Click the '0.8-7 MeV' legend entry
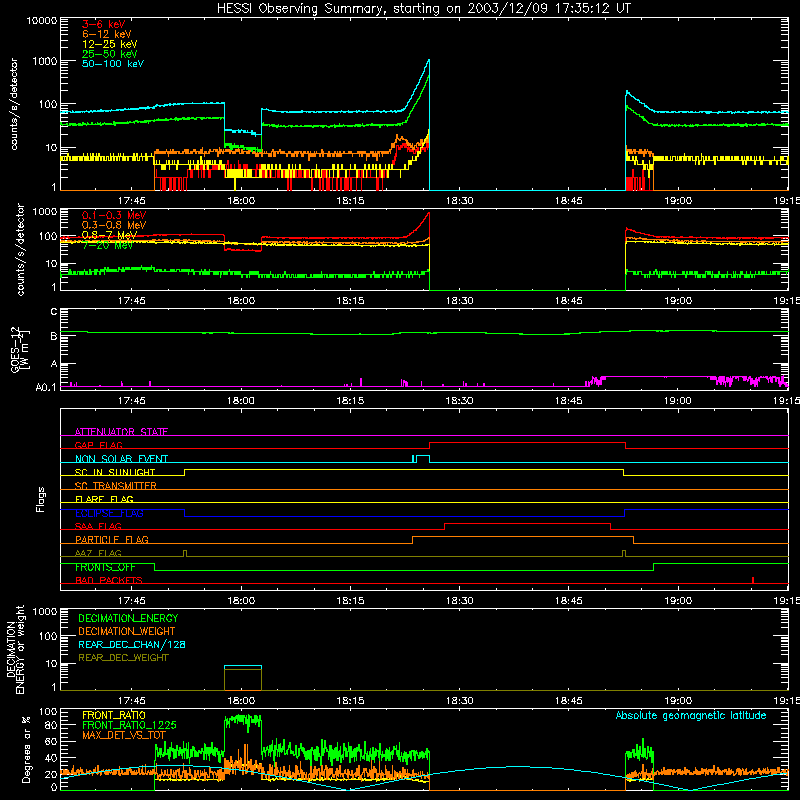 point(109,235)
